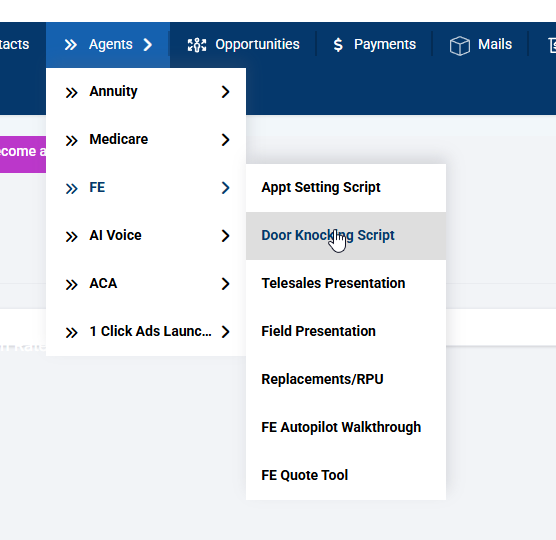This screenshot has width=556, height=540.
Task: Open the Appt Setting Script item
Action: pyautogui.click(x=346, y=188)
